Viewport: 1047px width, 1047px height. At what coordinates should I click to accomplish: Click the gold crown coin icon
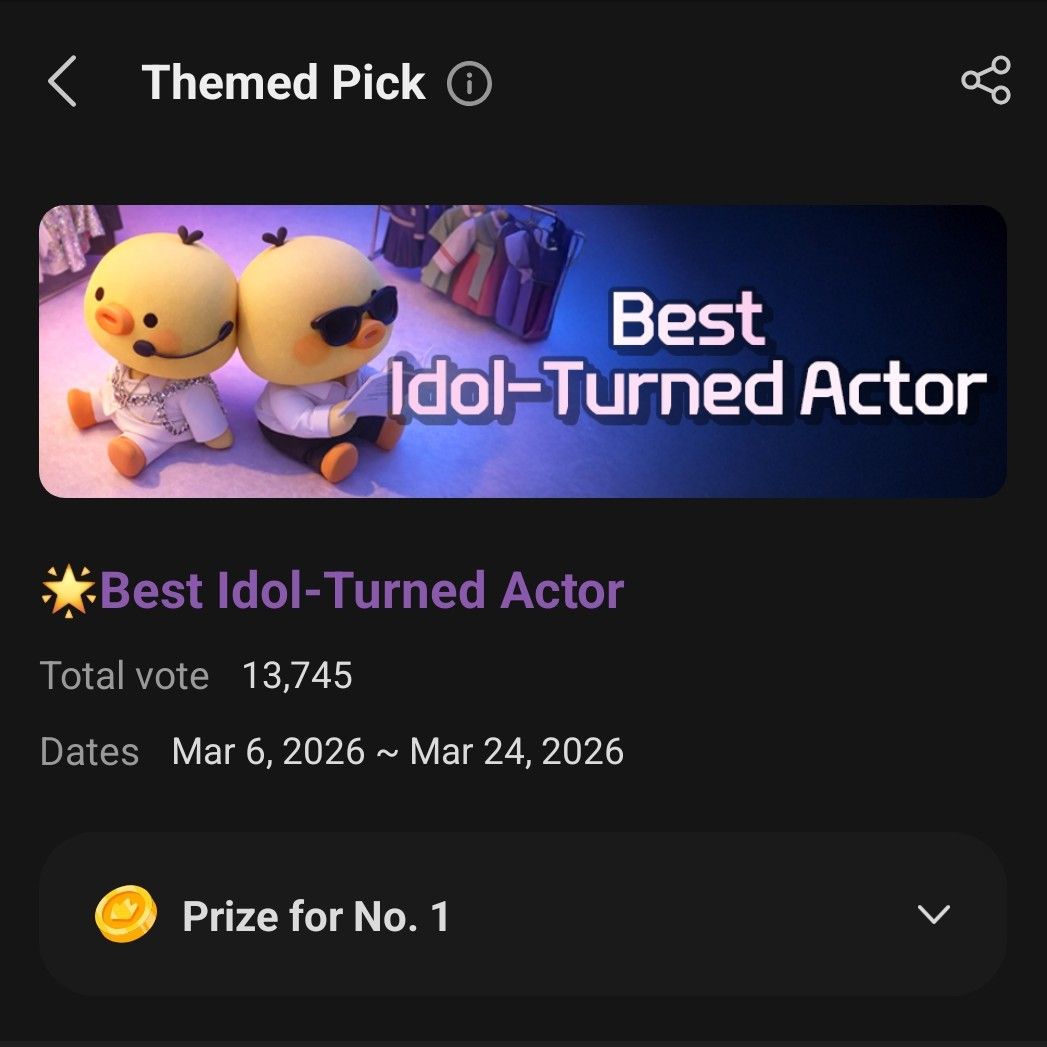tap(126, 915)
